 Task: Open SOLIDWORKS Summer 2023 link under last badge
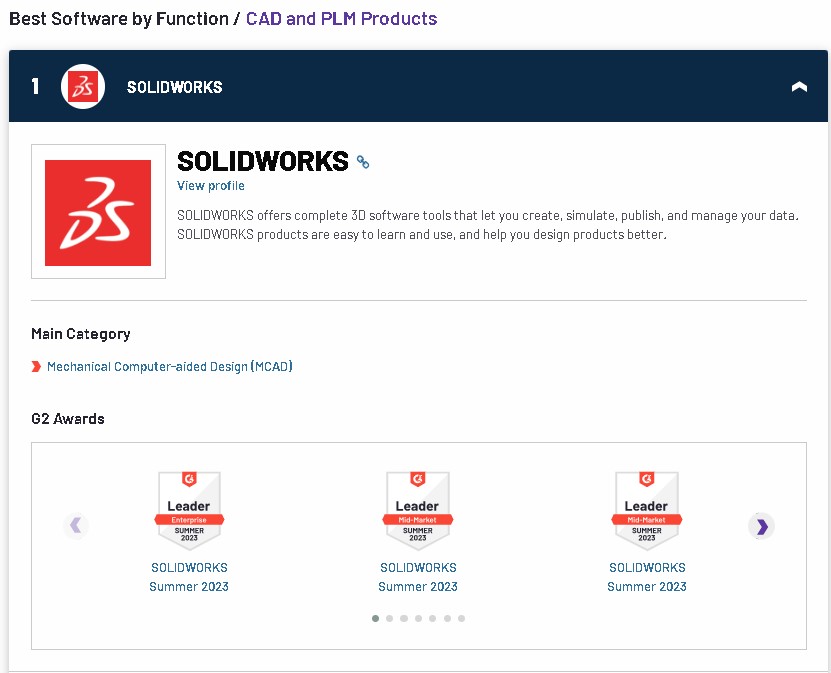click(x=647, y=577)
